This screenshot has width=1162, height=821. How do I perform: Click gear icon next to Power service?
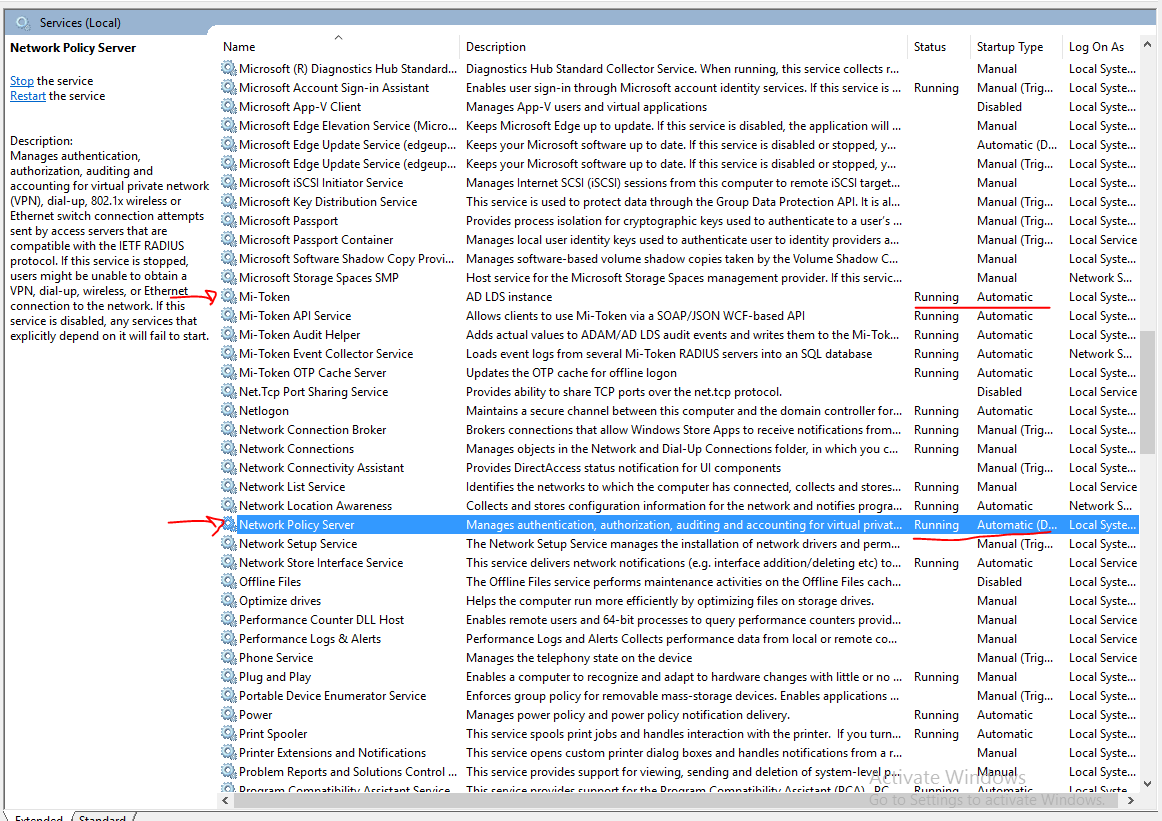click(228, 714)
